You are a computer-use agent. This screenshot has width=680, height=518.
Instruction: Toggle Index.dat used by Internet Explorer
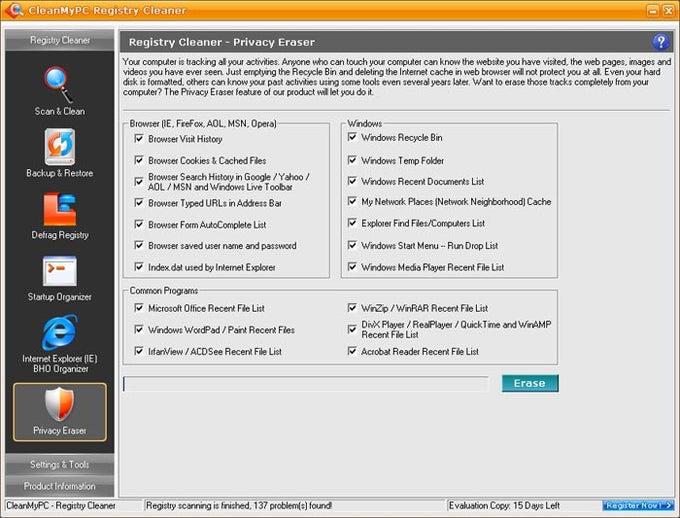(139, 267)
